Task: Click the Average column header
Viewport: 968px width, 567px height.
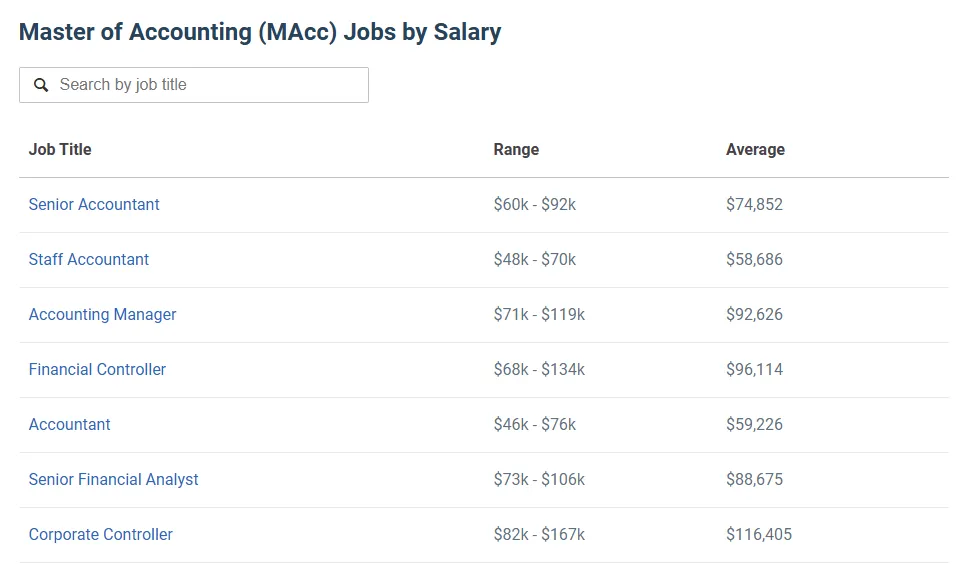Action: pos(755,149)
